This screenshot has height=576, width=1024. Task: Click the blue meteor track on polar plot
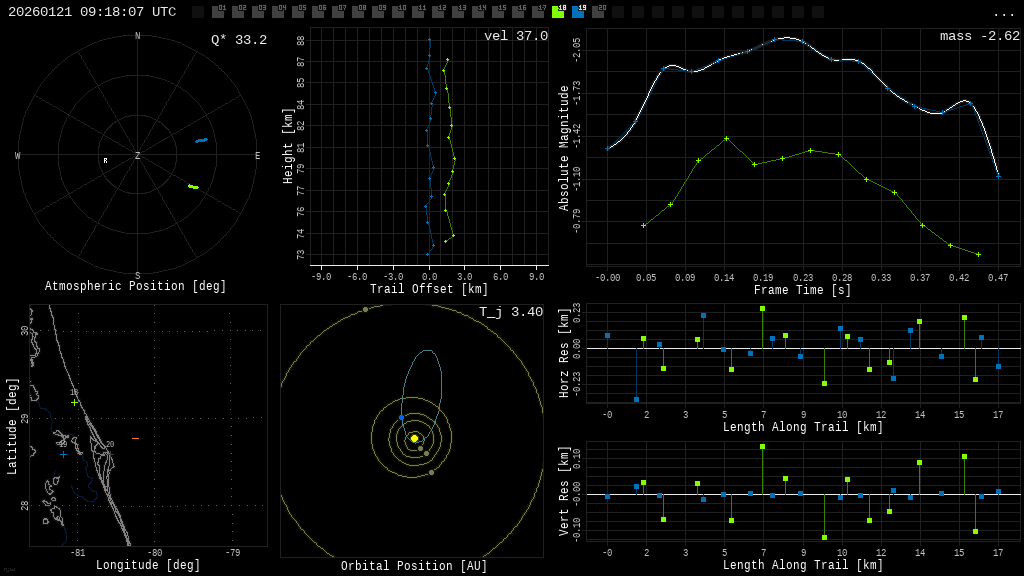[x=201, y=140]
